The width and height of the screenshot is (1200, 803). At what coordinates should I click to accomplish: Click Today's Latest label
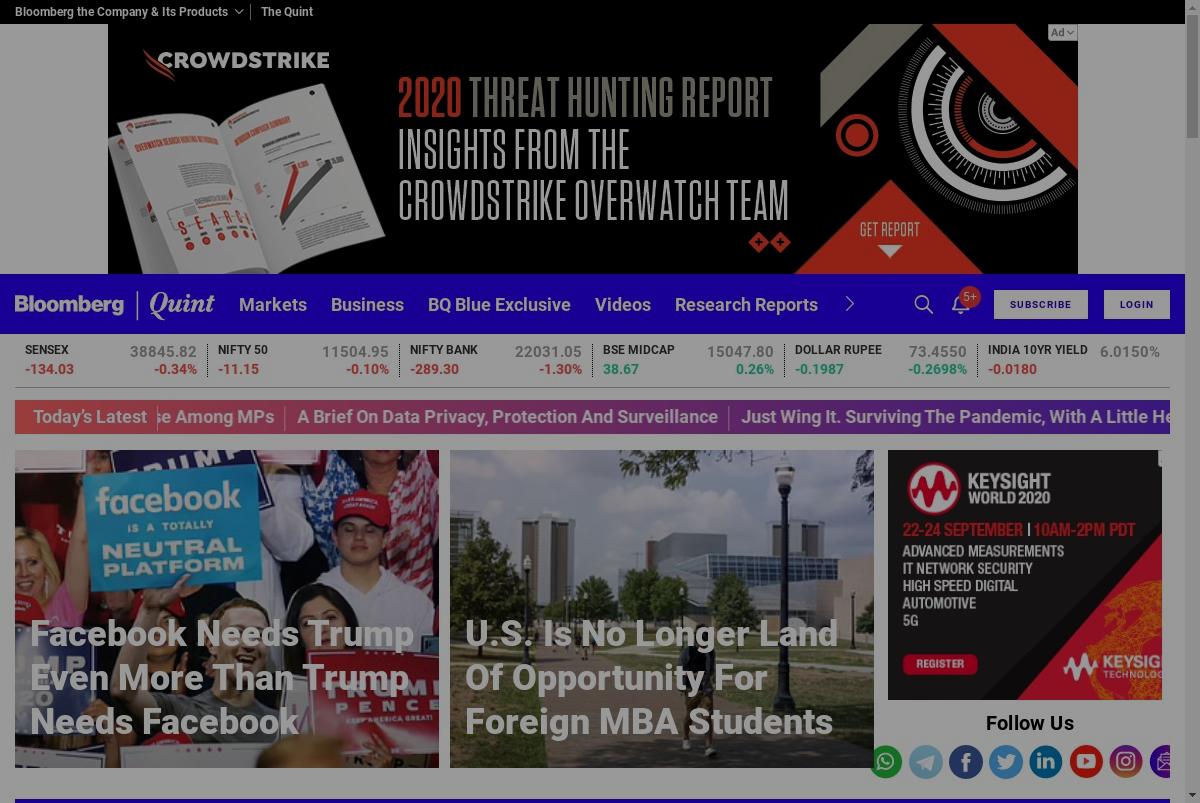(x=90, y=417)
